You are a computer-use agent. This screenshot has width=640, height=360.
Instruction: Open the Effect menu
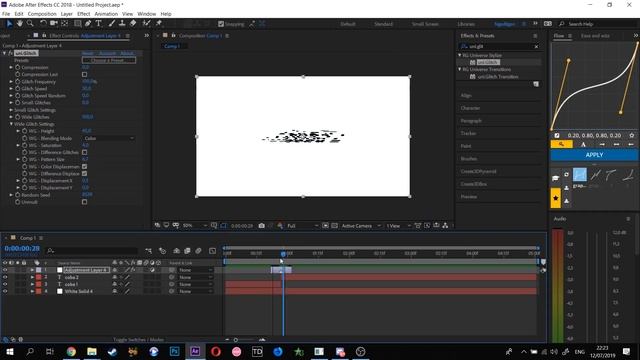pyautogui.click(x=83, y=14)
